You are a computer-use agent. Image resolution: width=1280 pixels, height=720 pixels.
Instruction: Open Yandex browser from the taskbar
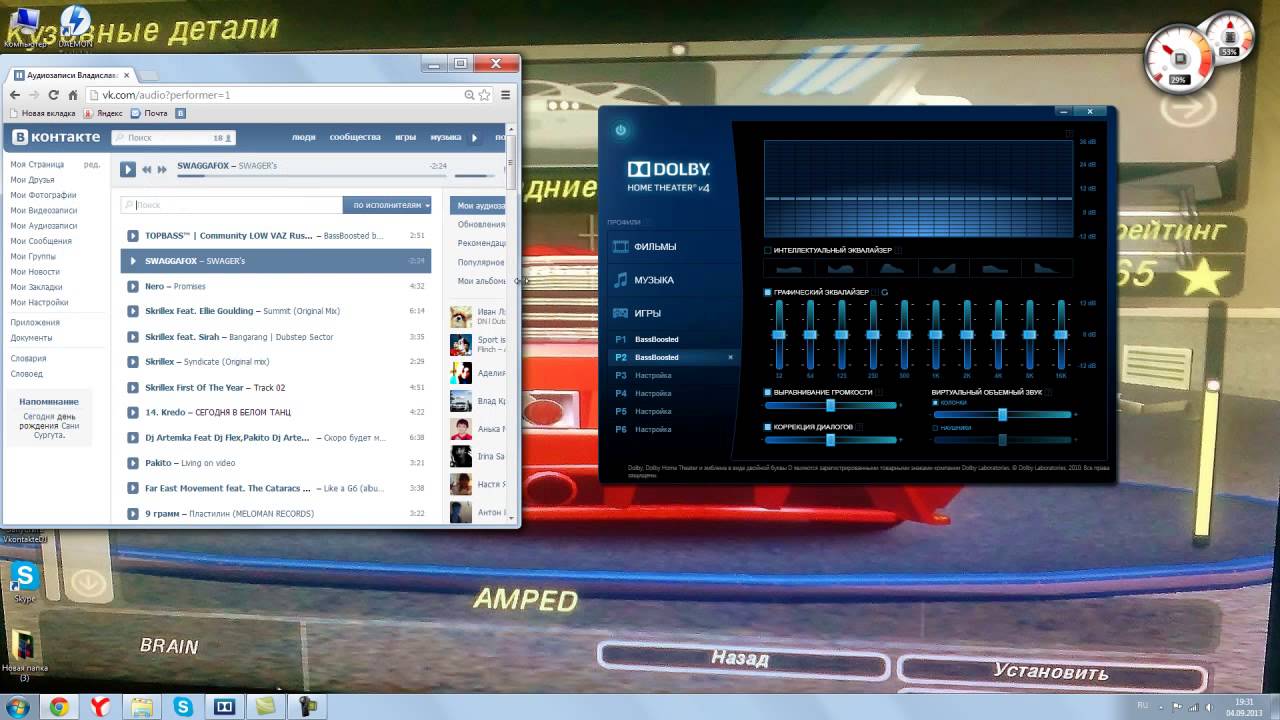pos(100,707)
